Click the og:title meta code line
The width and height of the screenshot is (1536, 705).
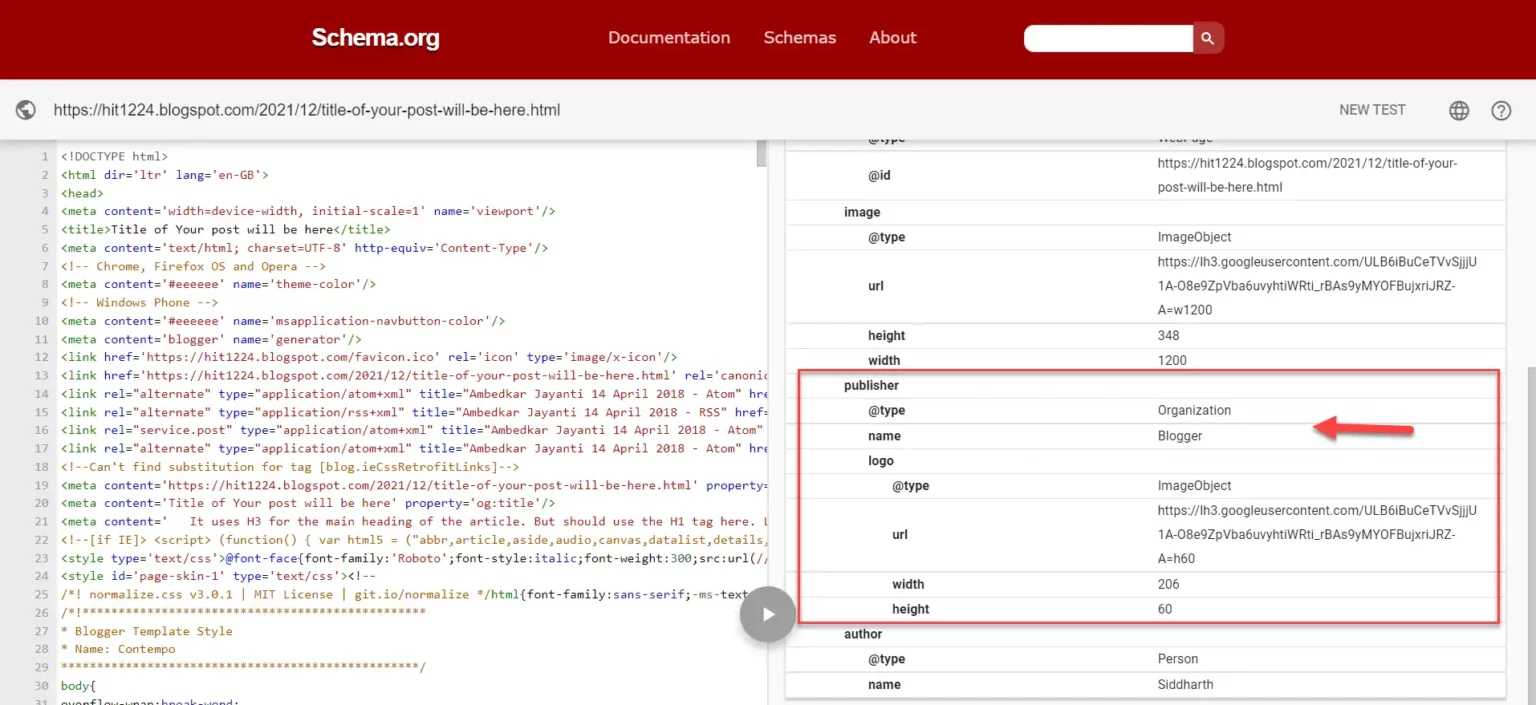308,503
